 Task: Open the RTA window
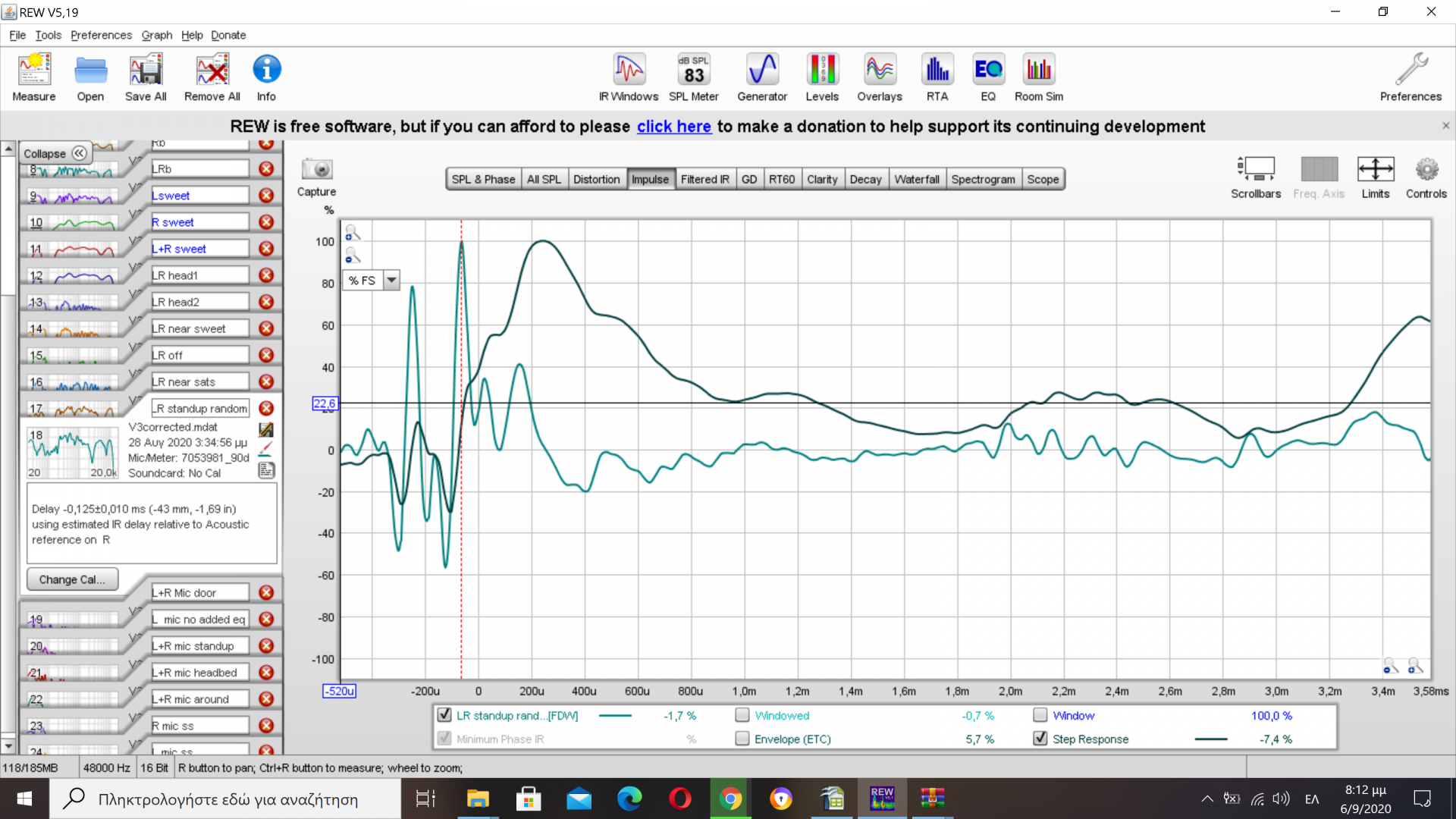point(937,77)
